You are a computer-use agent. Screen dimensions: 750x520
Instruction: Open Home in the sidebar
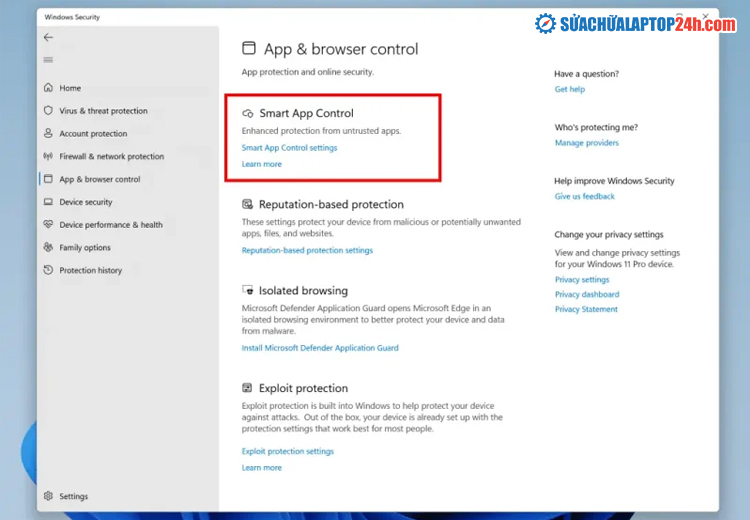70,88
